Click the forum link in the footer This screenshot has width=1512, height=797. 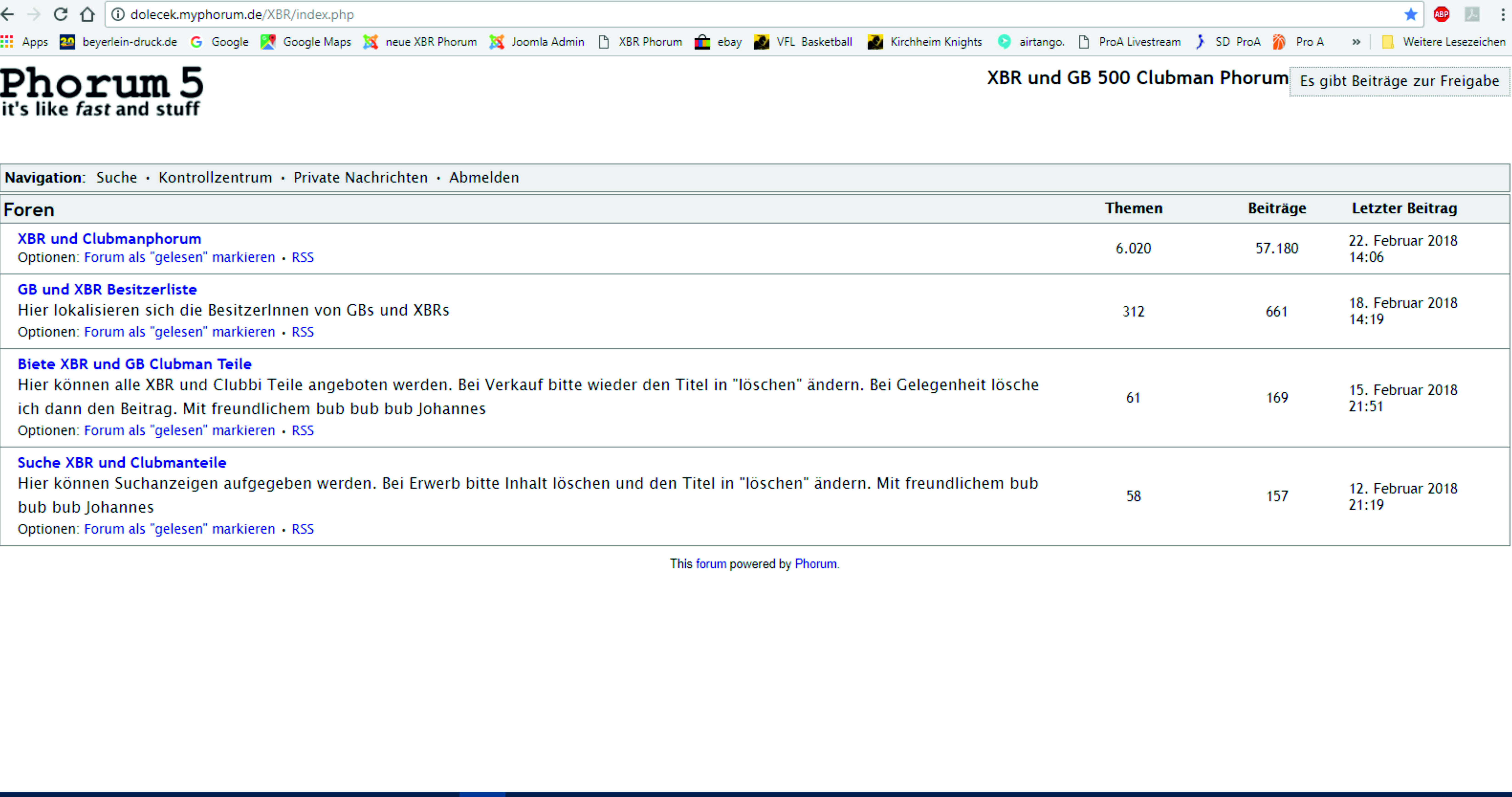tap(711, 564)
